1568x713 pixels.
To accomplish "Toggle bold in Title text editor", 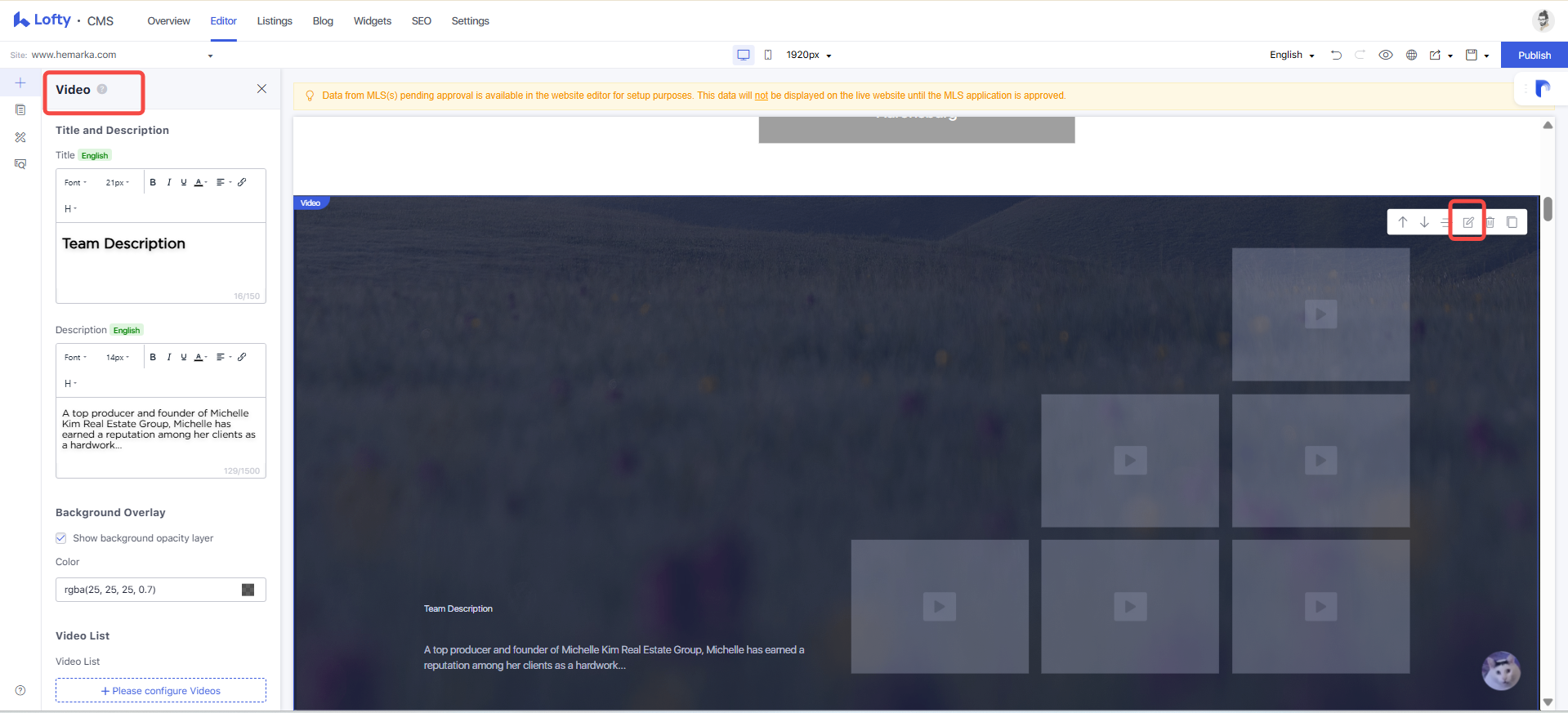I will (x=153, y=182).
